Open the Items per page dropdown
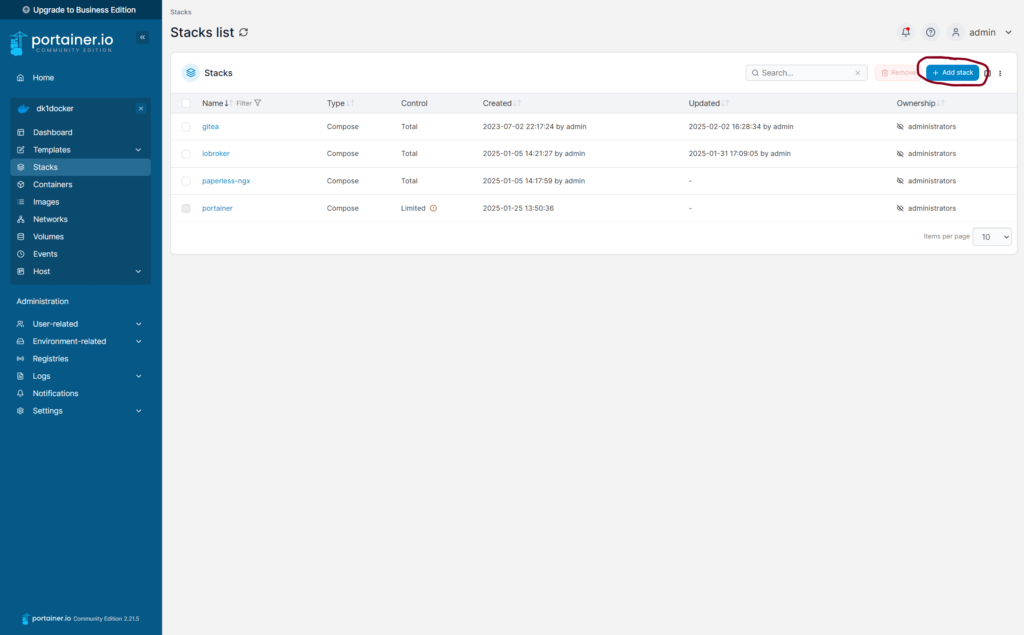The image size is (1024, 635). coord(992,236)
